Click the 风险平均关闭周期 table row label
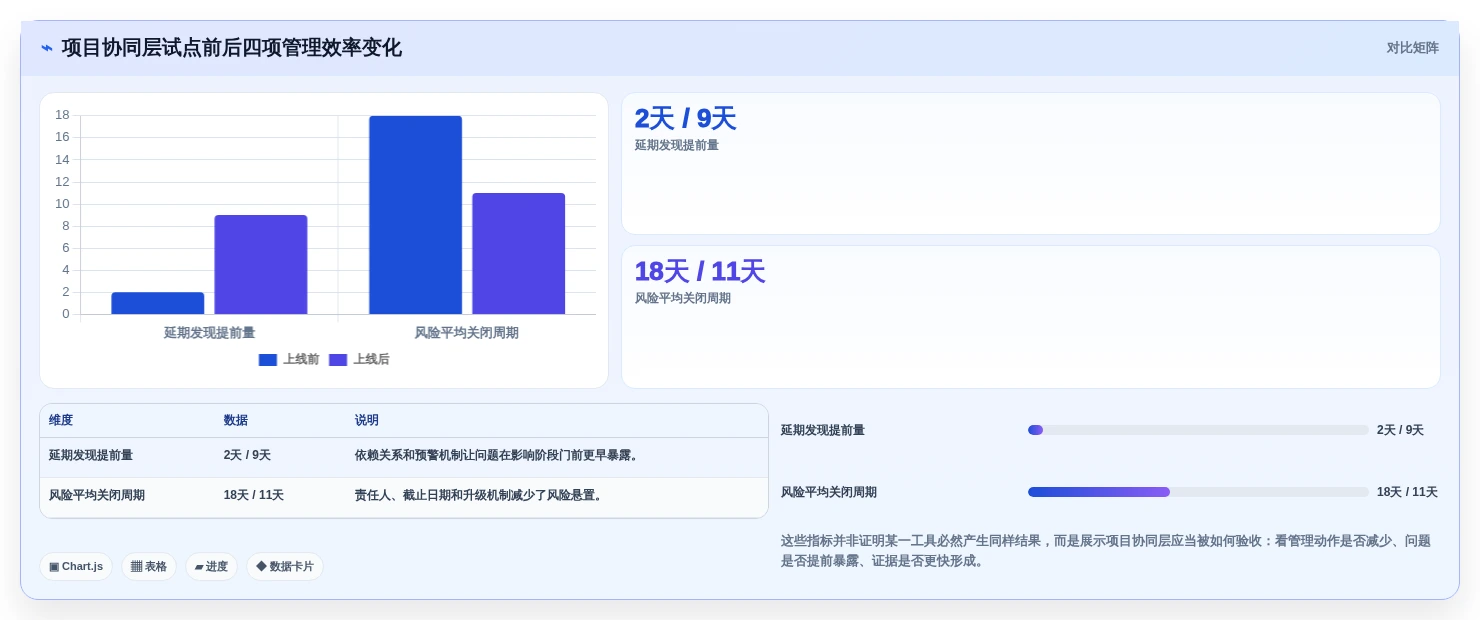Image resolution: width=1480 pixels, height=620 pixels. pyautogui.click(x=97, y=496)
